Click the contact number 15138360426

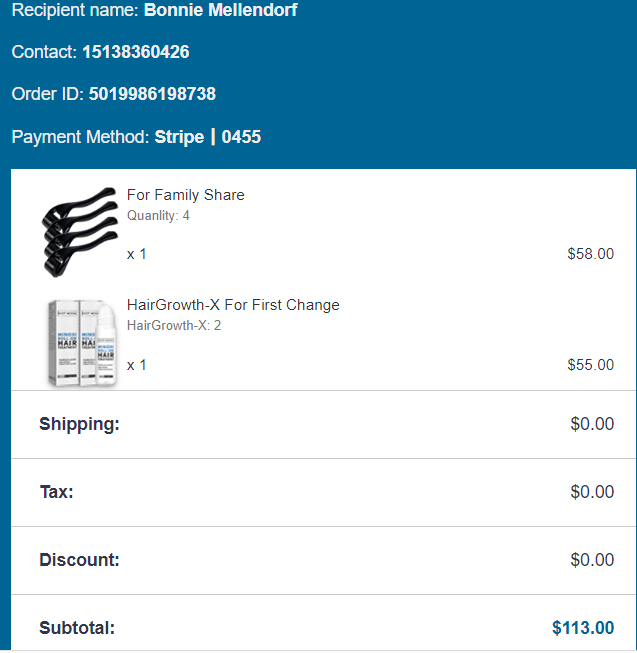click(x=135, y=52)
